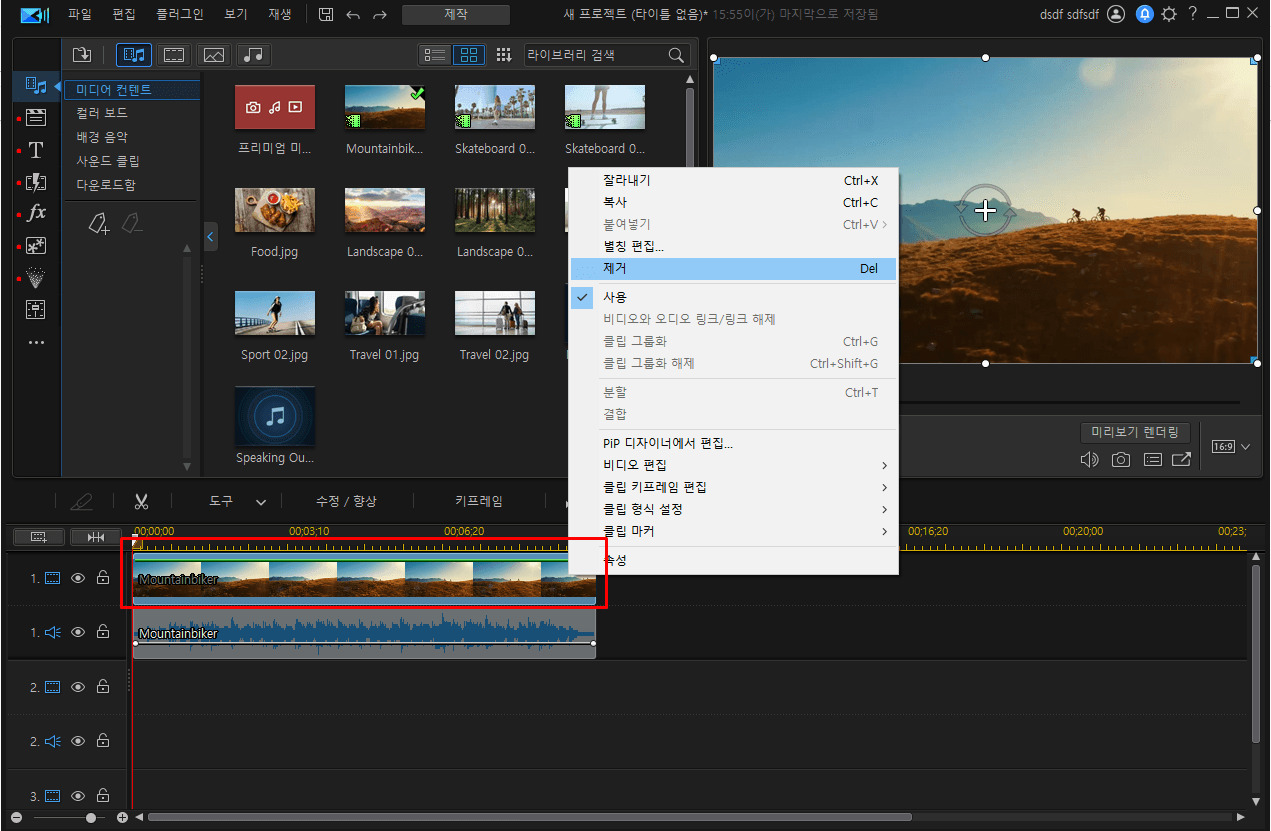Collapse the explorer panel with arrow
The image size is (1271, 831).
pos(210,237)
